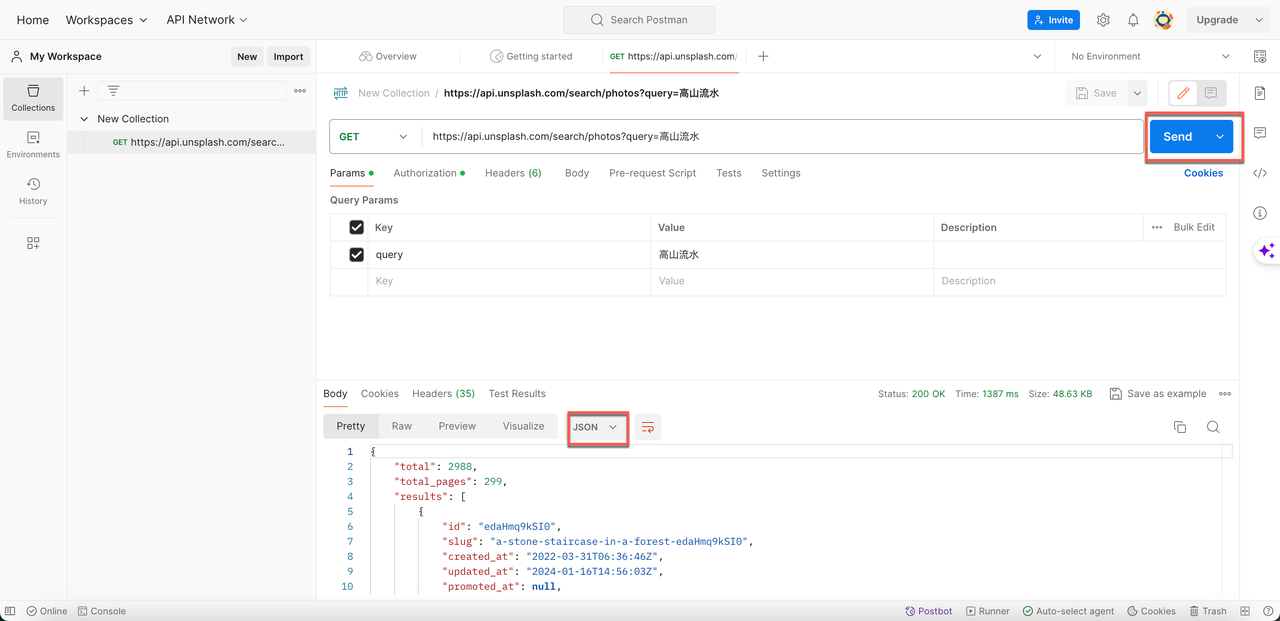1280x621 pixels.
Task: Switch to the Getting started tab
Action: [x=531, y=57]
